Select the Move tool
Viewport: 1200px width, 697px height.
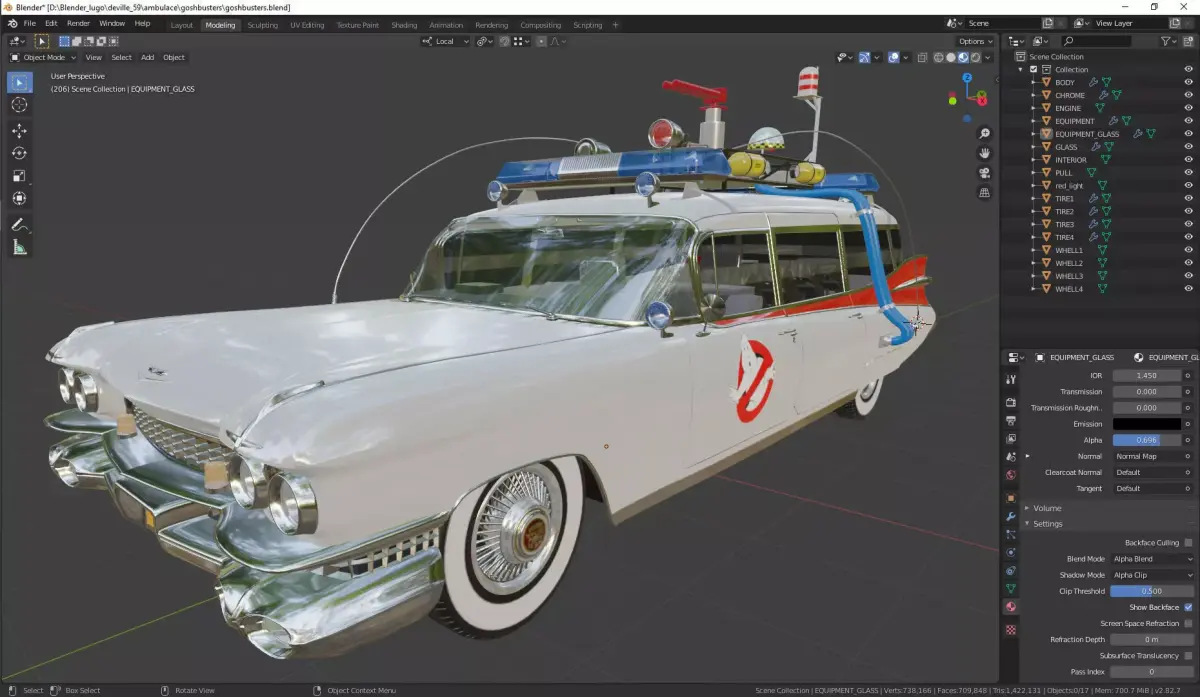click(x=20, y=131)
